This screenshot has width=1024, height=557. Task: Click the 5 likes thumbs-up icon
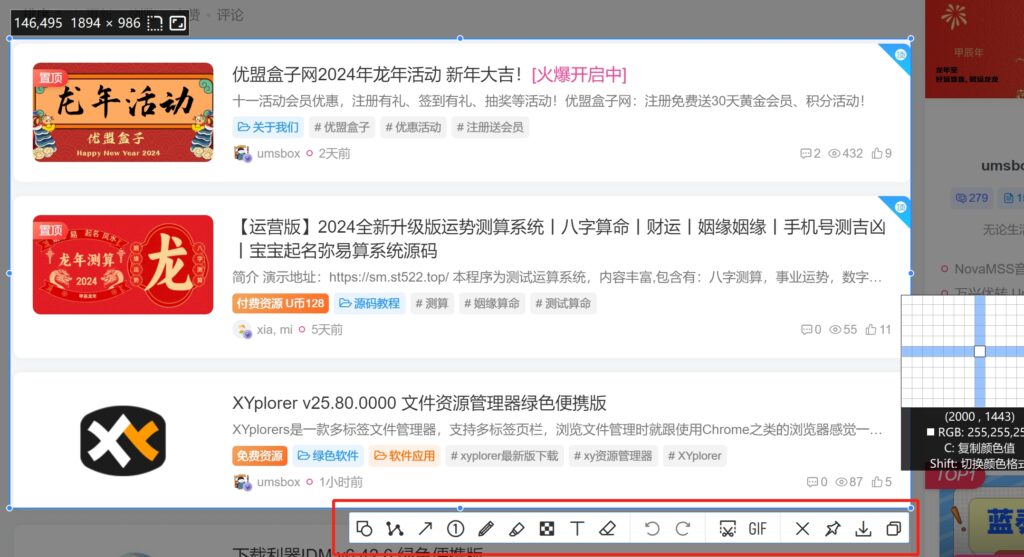pos(877,482)
